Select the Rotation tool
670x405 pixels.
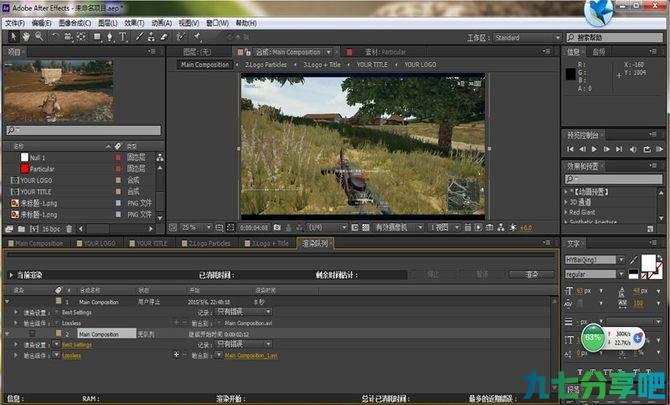(x=55, y=37)
